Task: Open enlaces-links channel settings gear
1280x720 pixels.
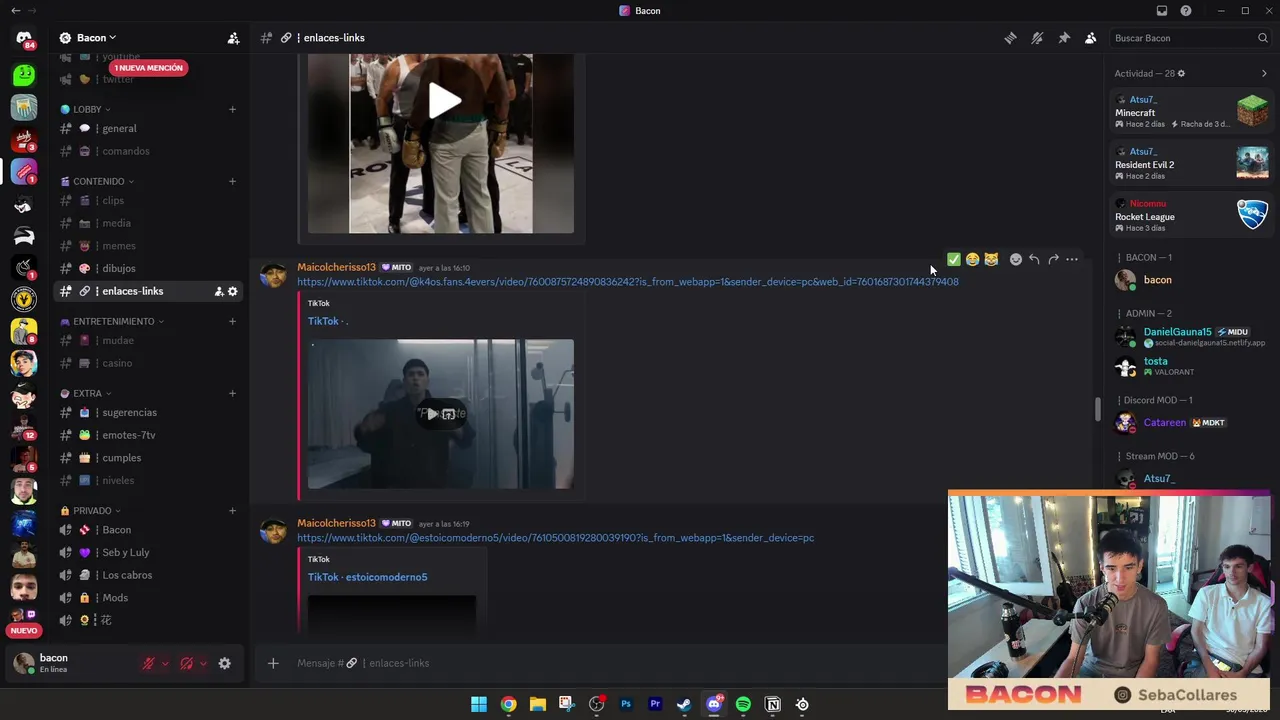Action: pyautogui.click(x=233, y=291)
